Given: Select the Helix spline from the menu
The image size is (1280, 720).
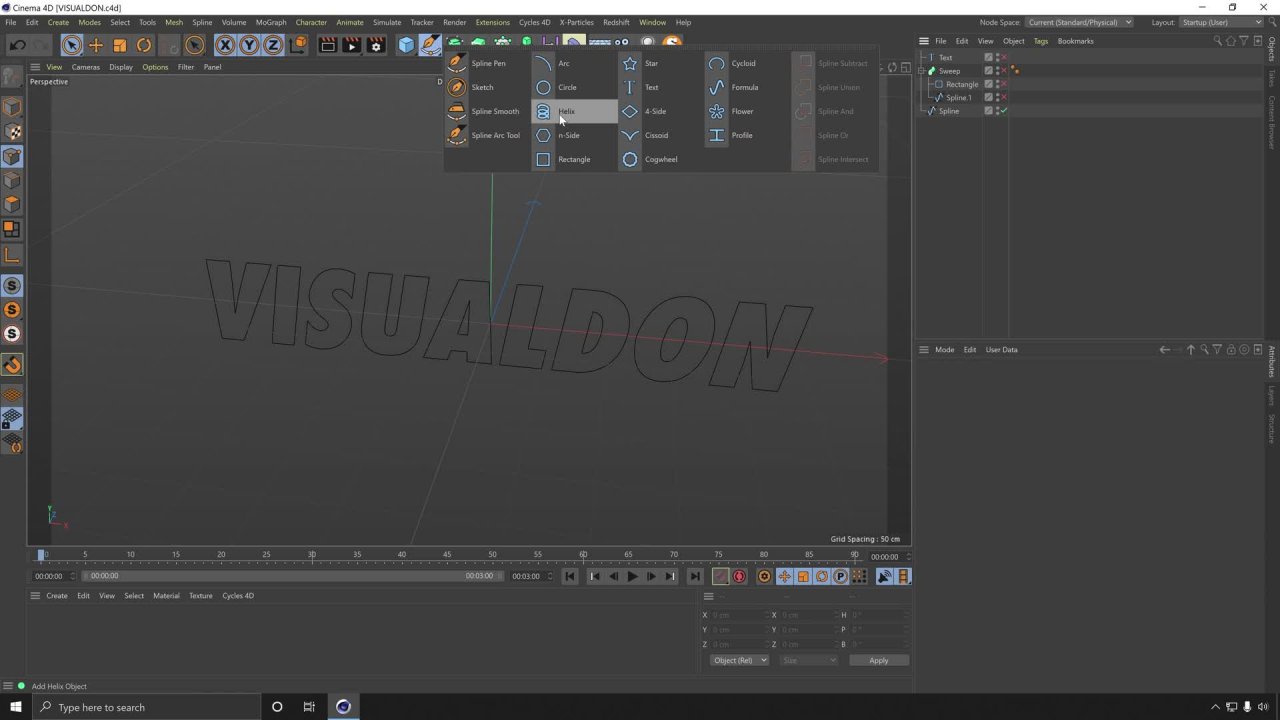Looking at the screenshot, I should click(566, 111).
